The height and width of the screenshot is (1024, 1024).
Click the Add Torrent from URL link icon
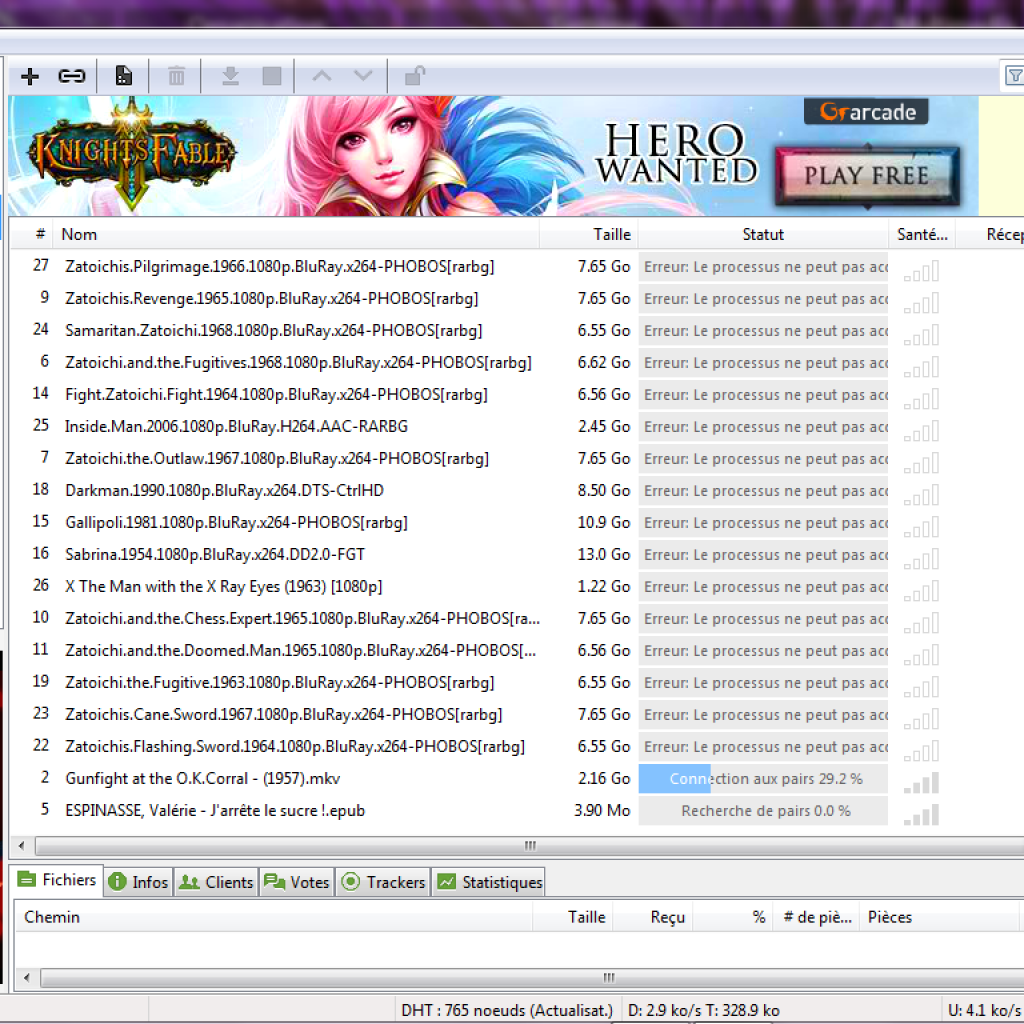(71, 76)
